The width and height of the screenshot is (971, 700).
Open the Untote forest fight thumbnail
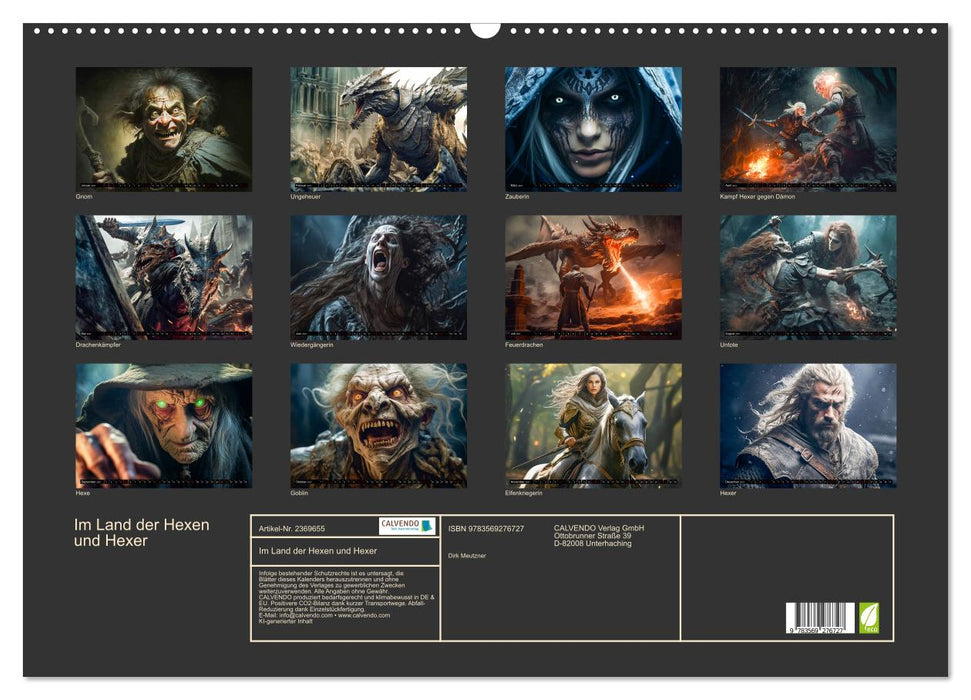coord(808,277)
